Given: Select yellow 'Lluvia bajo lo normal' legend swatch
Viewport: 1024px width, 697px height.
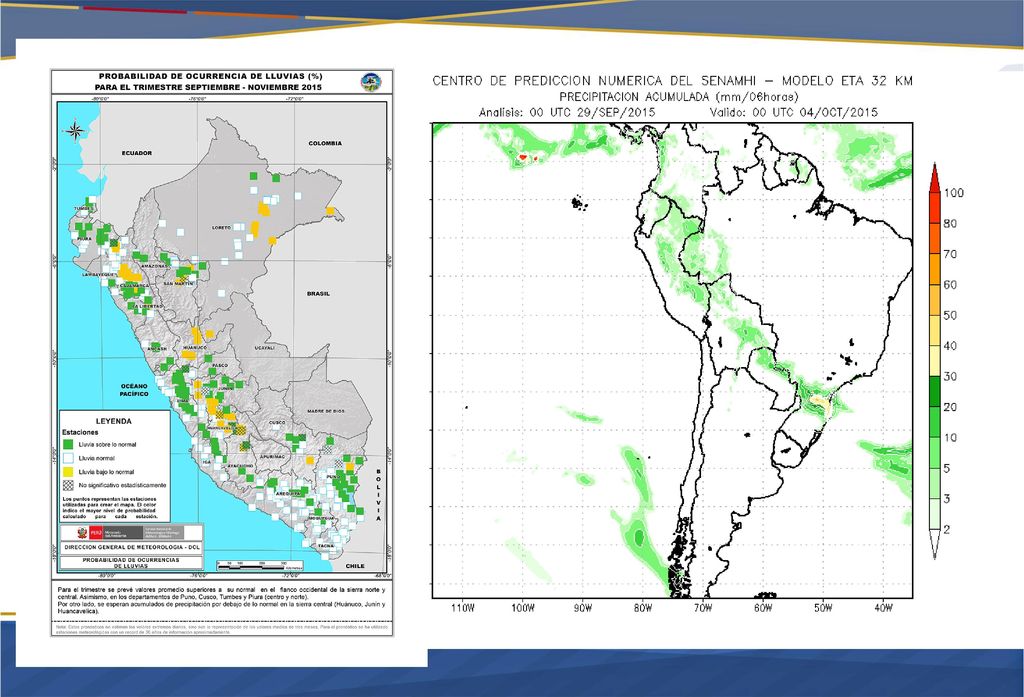Looking at the screenshot, I should 67,472.
